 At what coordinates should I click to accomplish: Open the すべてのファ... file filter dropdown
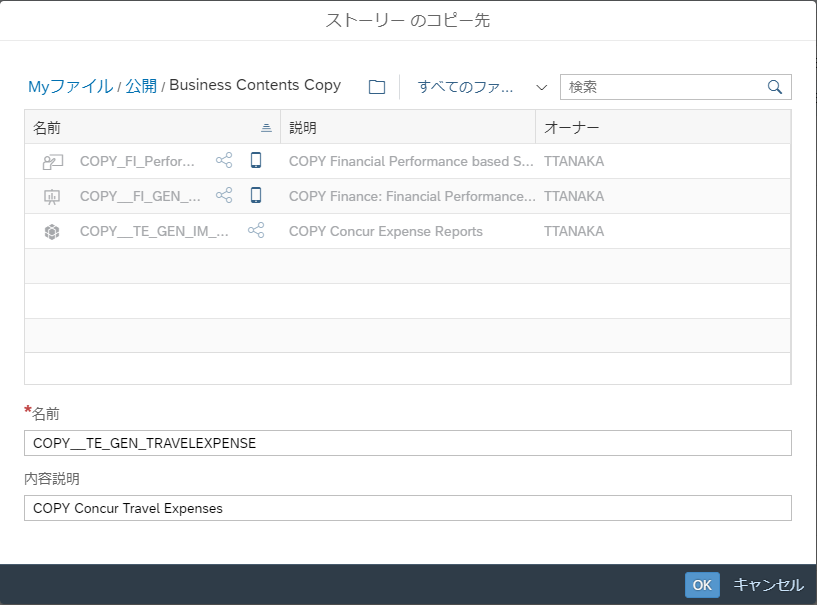482,87
